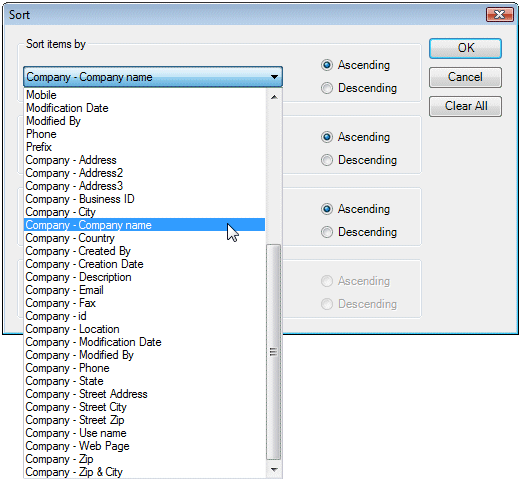Image resolution: width=521 pixels, height=481 pixels.
Task: Click the scroll up arrow in dropdown list
Action: click(x=274, y=97)
